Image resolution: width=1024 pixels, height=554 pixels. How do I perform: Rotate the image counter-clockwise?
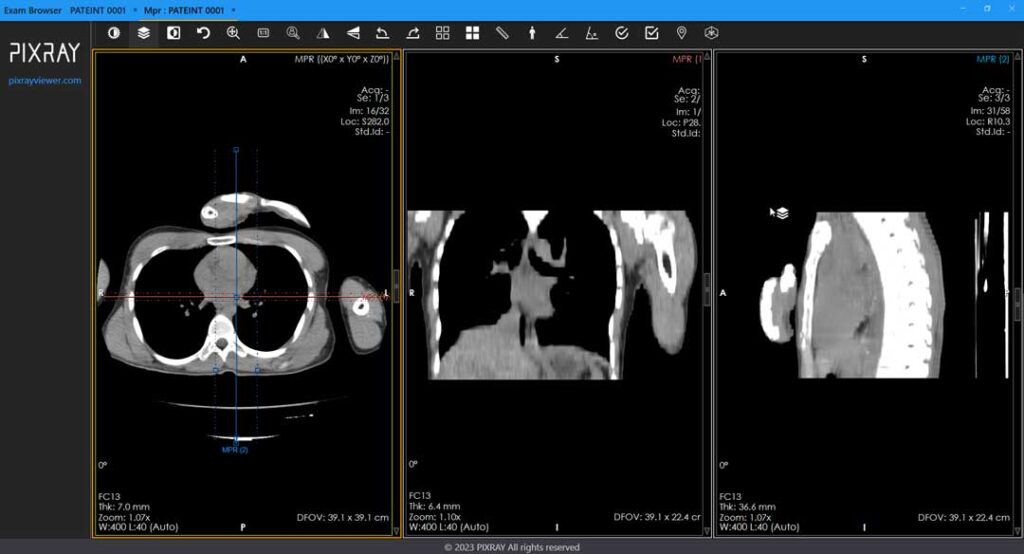[x=382, y=33]
